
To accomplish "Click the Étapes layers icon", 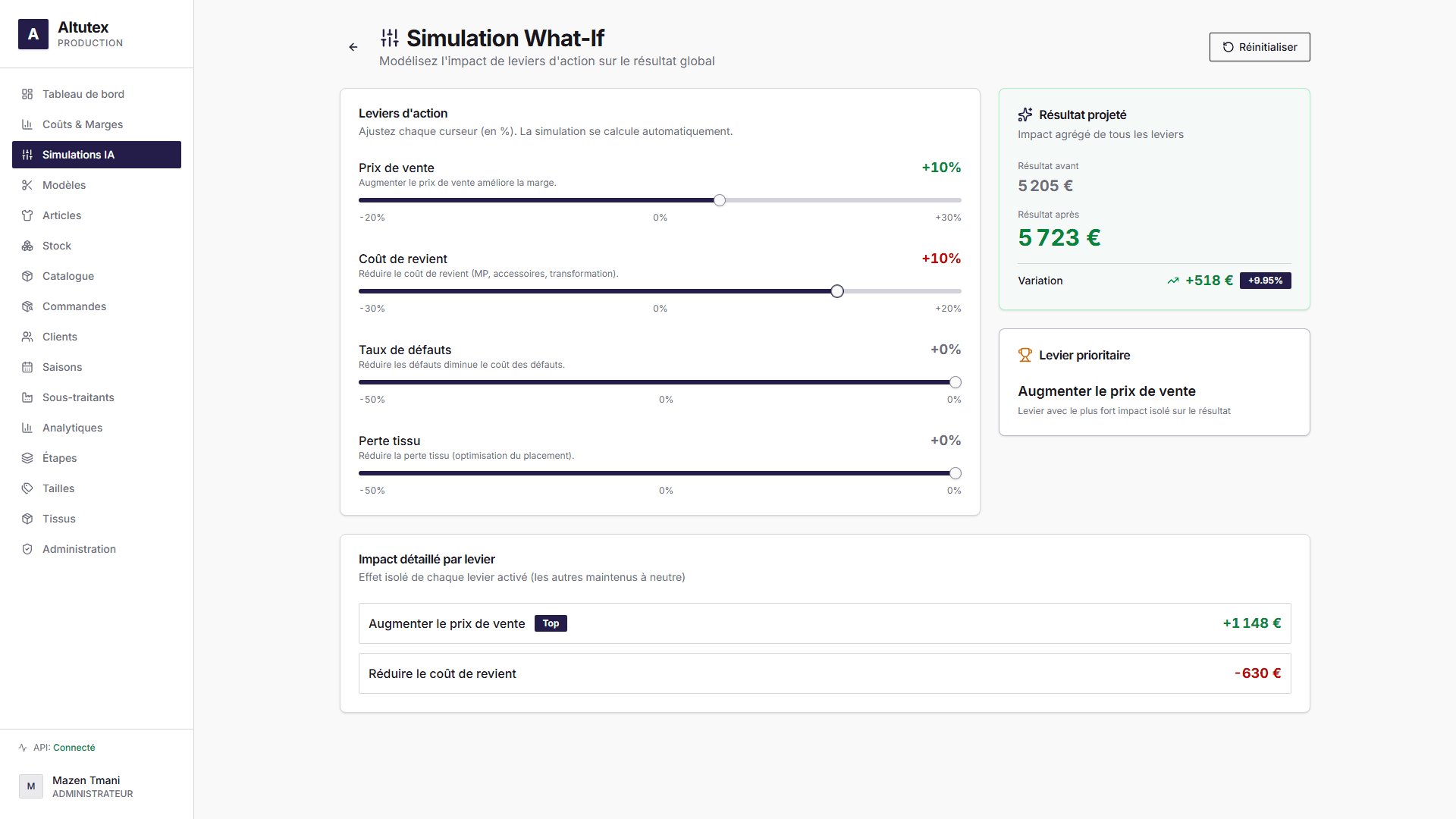I will [27, 458].
